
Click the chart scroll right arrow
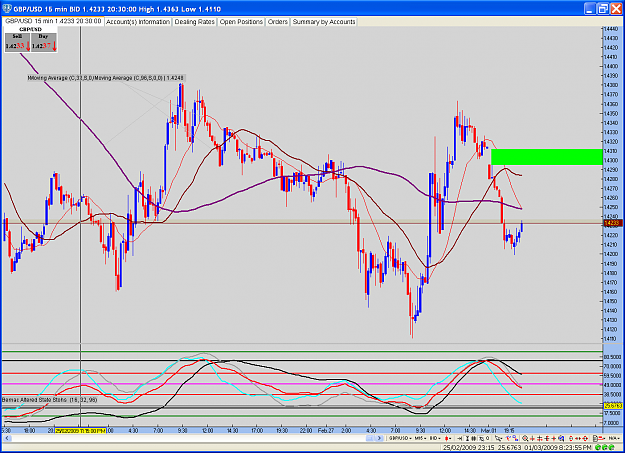[x=379, y=438]
